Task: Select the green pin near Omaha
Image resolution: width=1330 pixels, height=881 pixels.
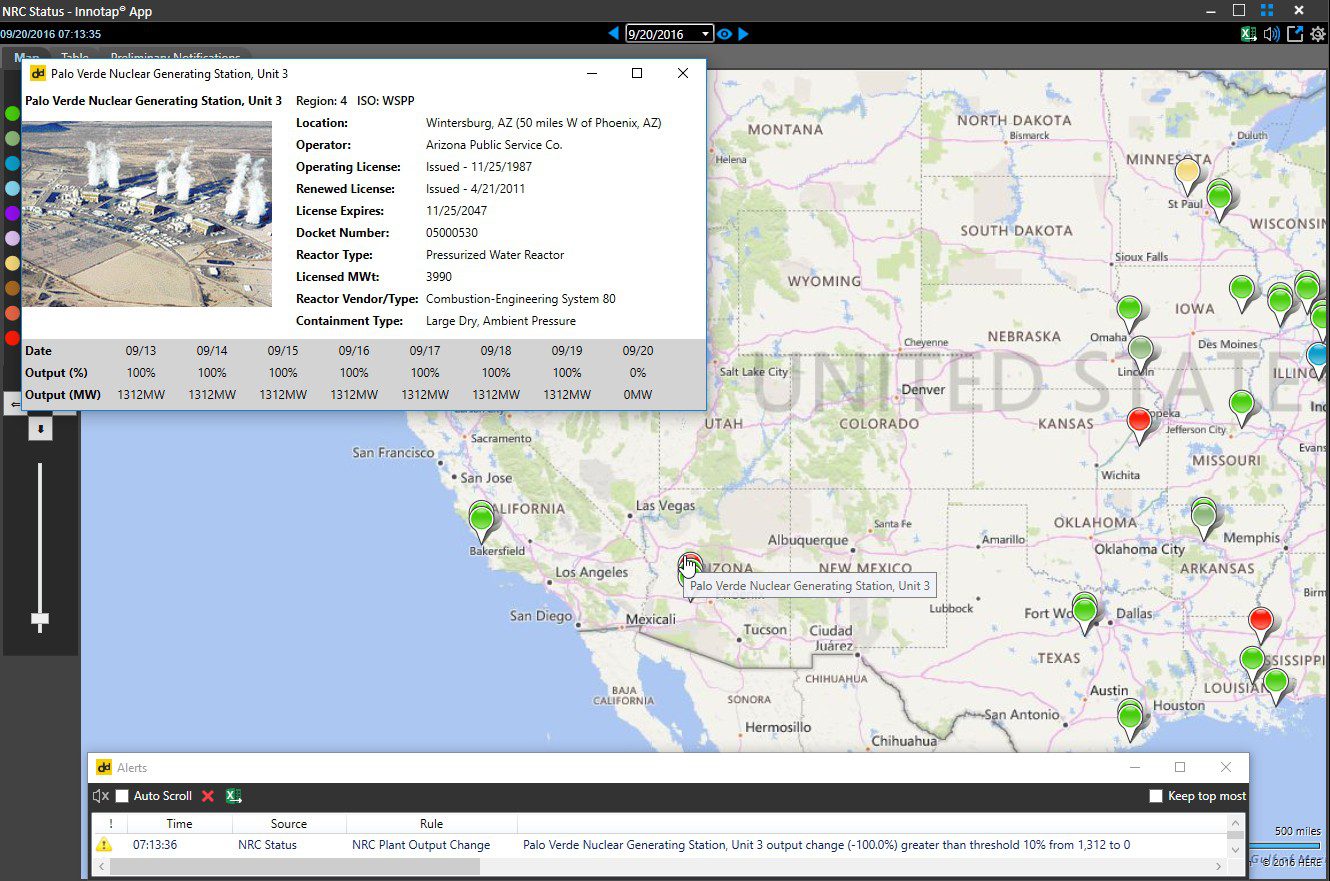Action: pyautogui.click(x=1129, y=313)
